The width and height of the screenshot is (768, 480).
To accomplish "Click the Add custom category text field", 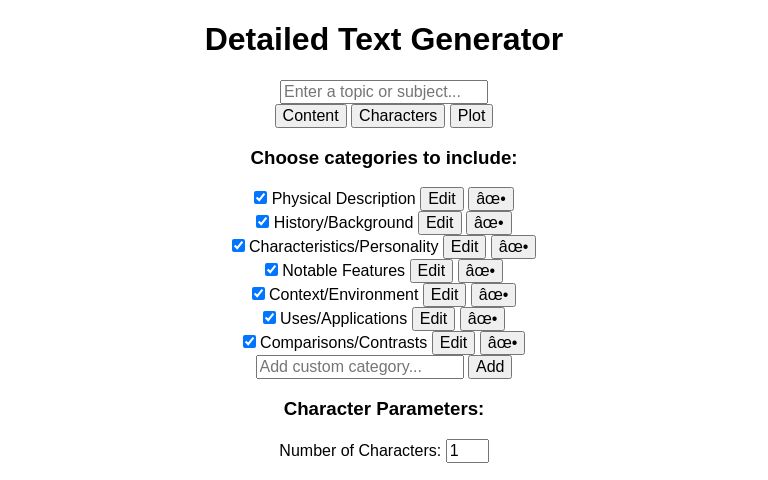I will pos(360,367).
